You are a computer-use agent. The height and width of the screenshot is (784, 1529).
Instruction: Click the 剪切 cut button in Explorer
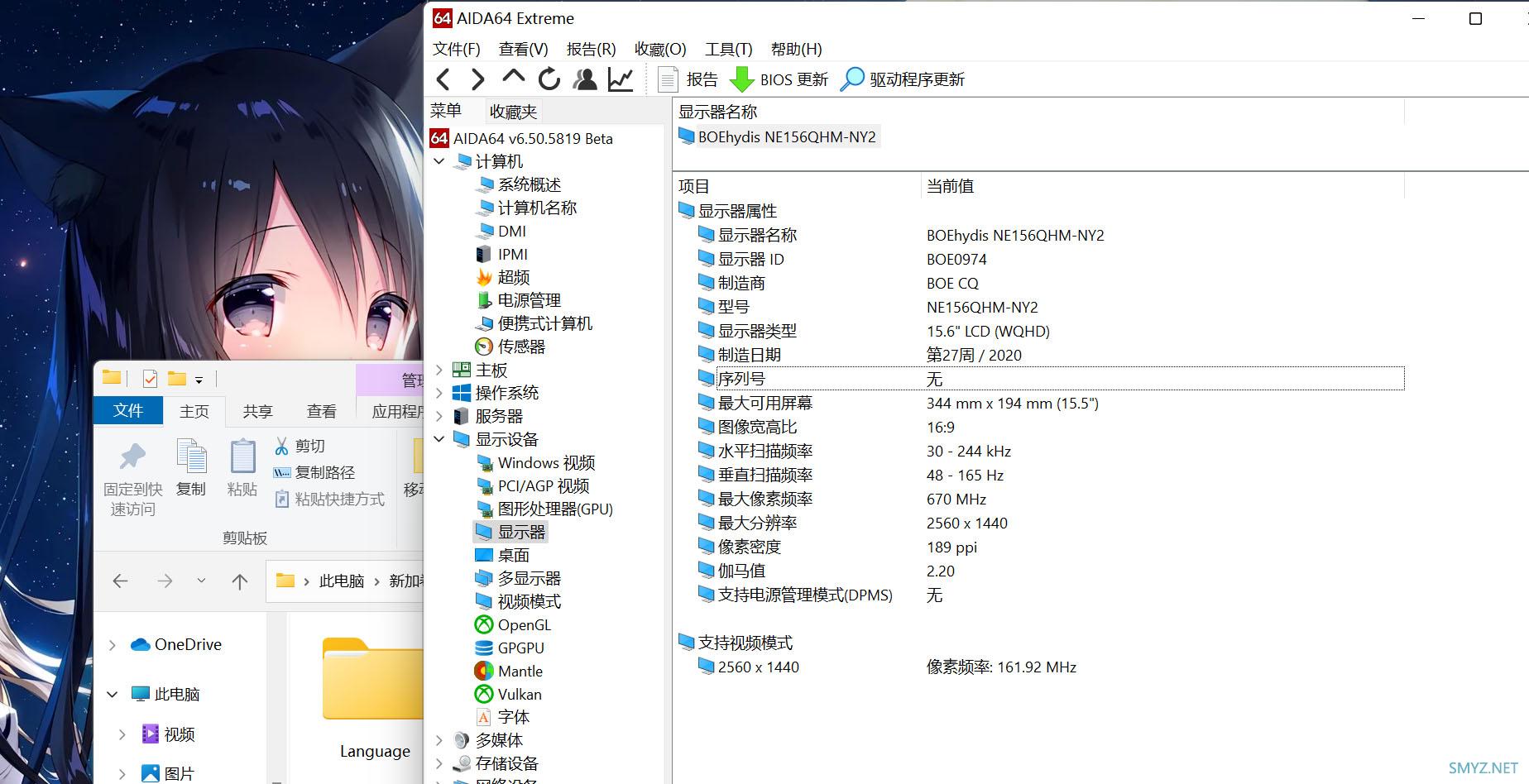coord(300,446)
